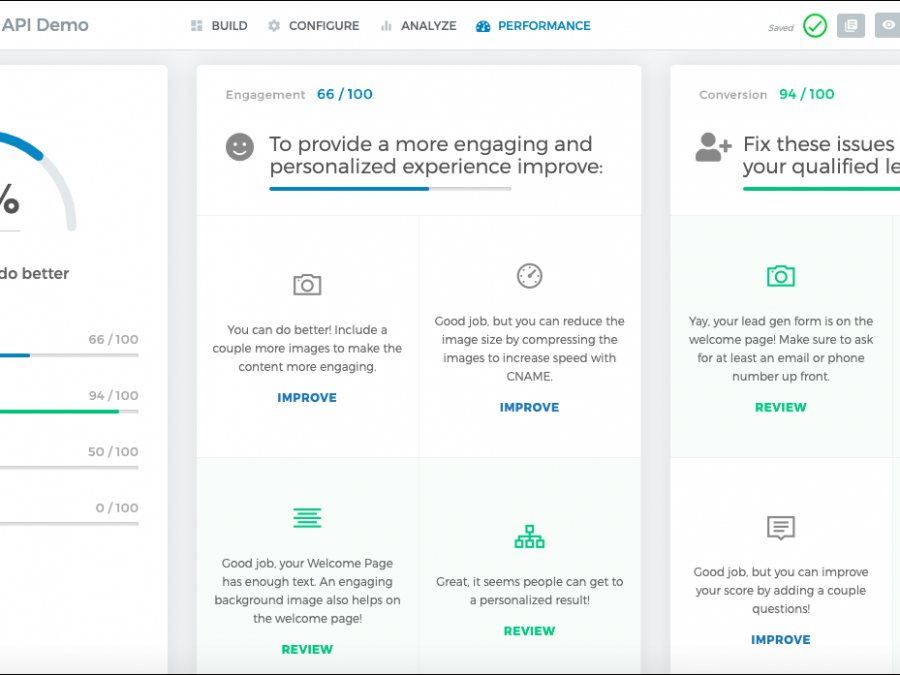Click the smiley face Engagement icon
This screenshot has height=675, width=900.
pos(240,147)
